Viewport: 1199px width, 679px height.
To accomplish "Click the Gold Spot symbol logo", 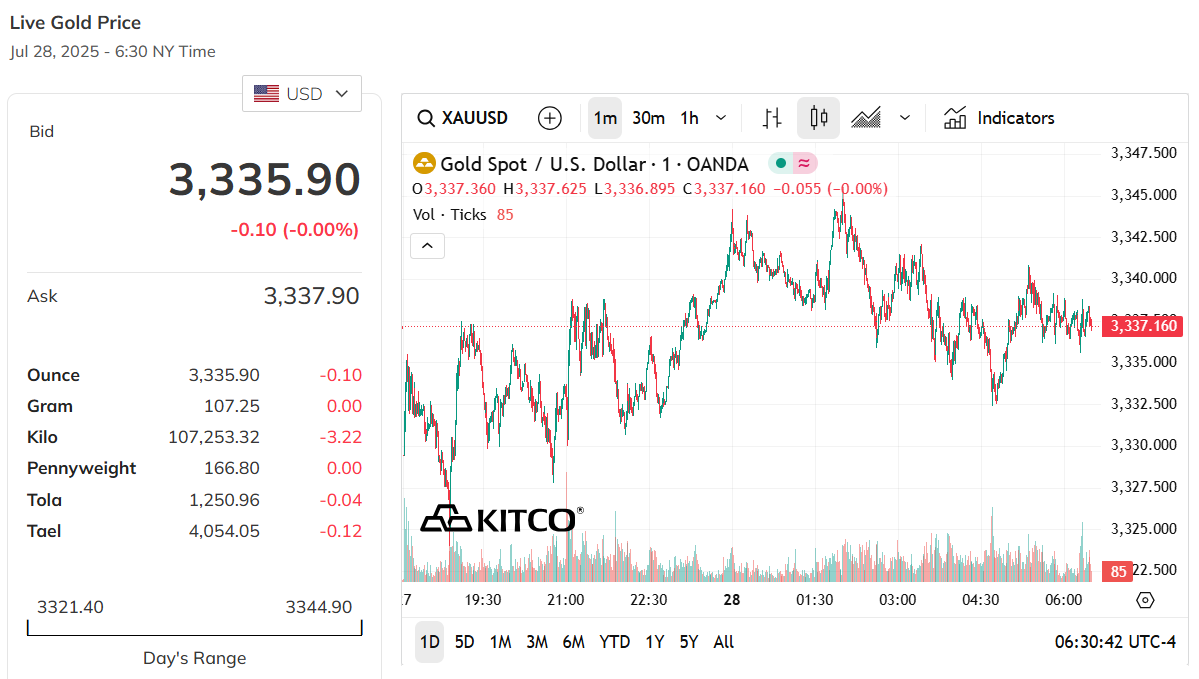I will coord(425,164).
